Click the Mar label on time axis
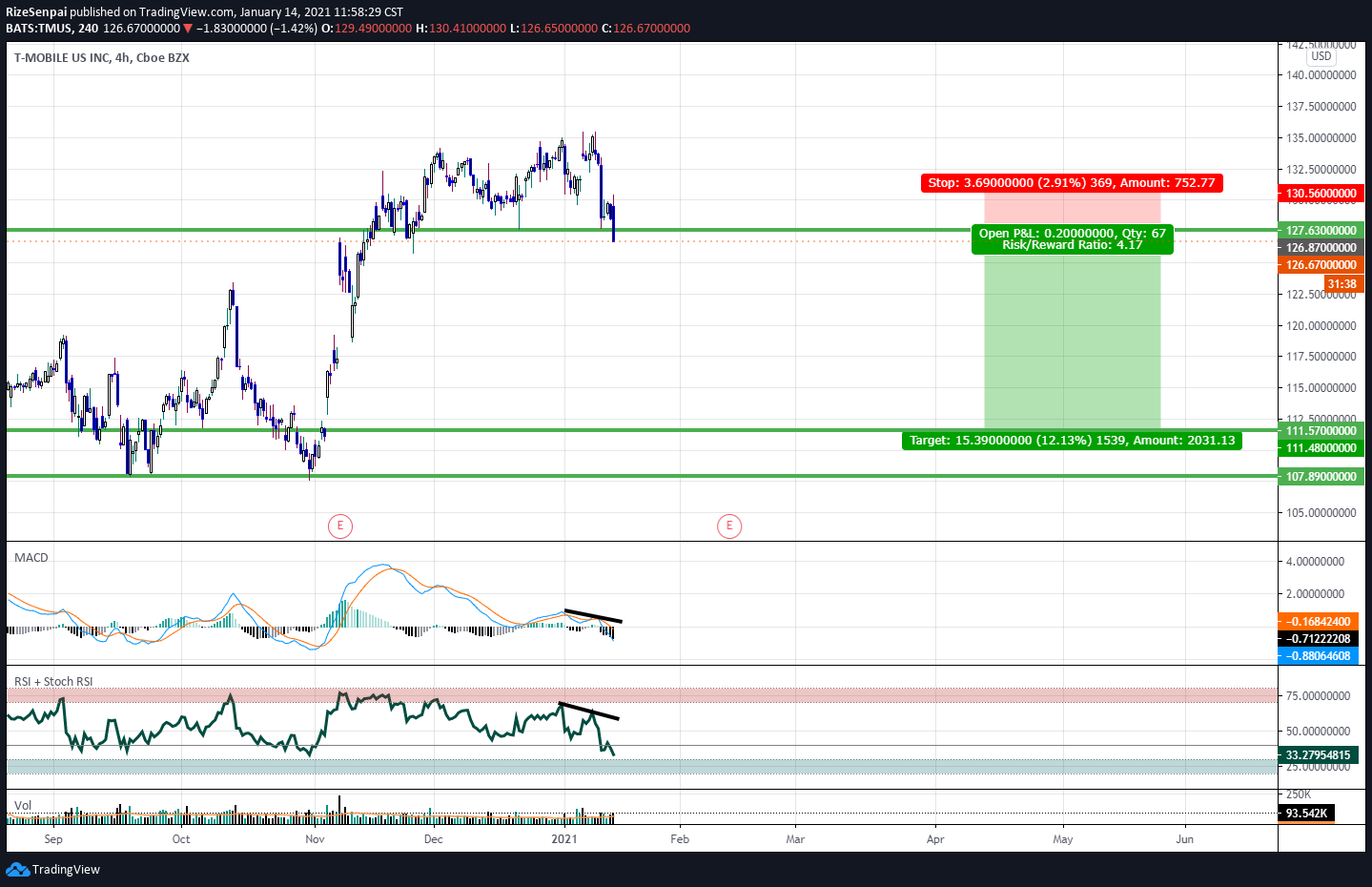Image resolution: width=1372 pixels, height=887 pixels. click(x=795, y=839)
